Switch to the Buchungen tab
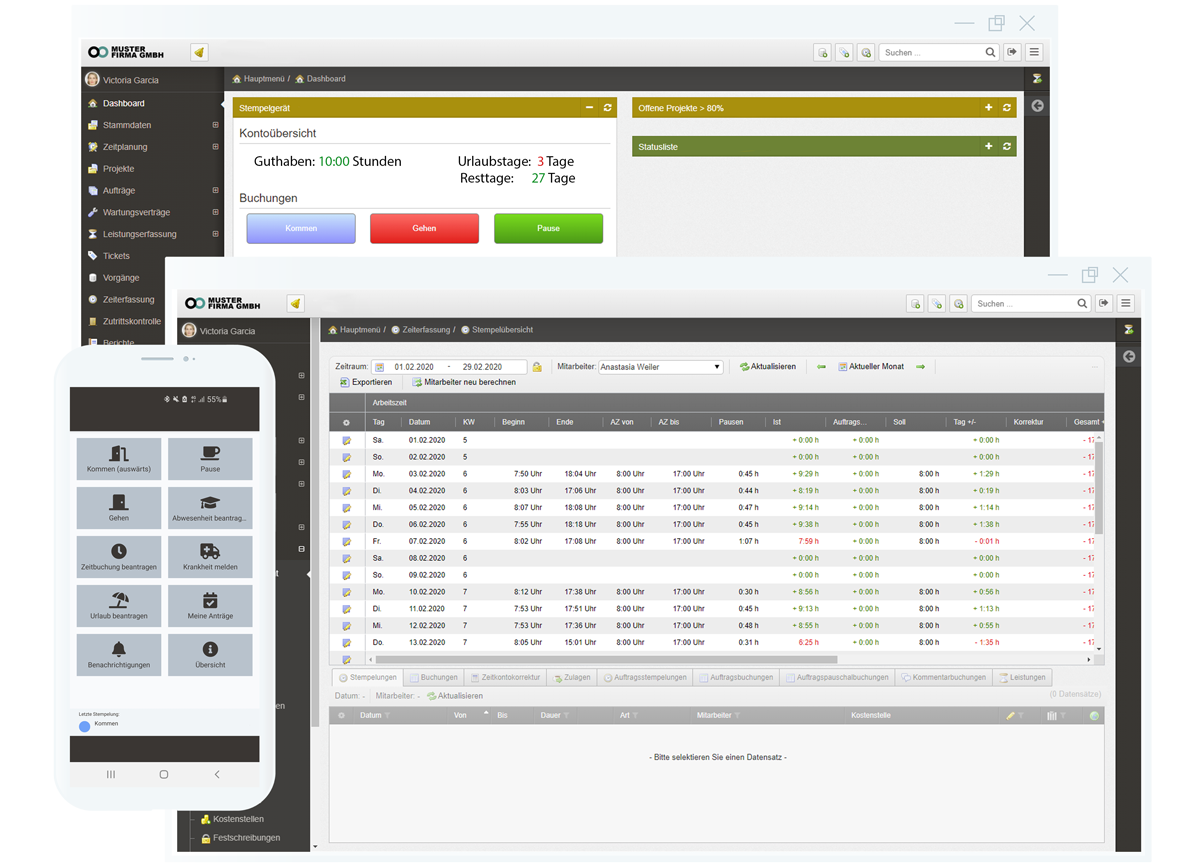 coord(433,677)
